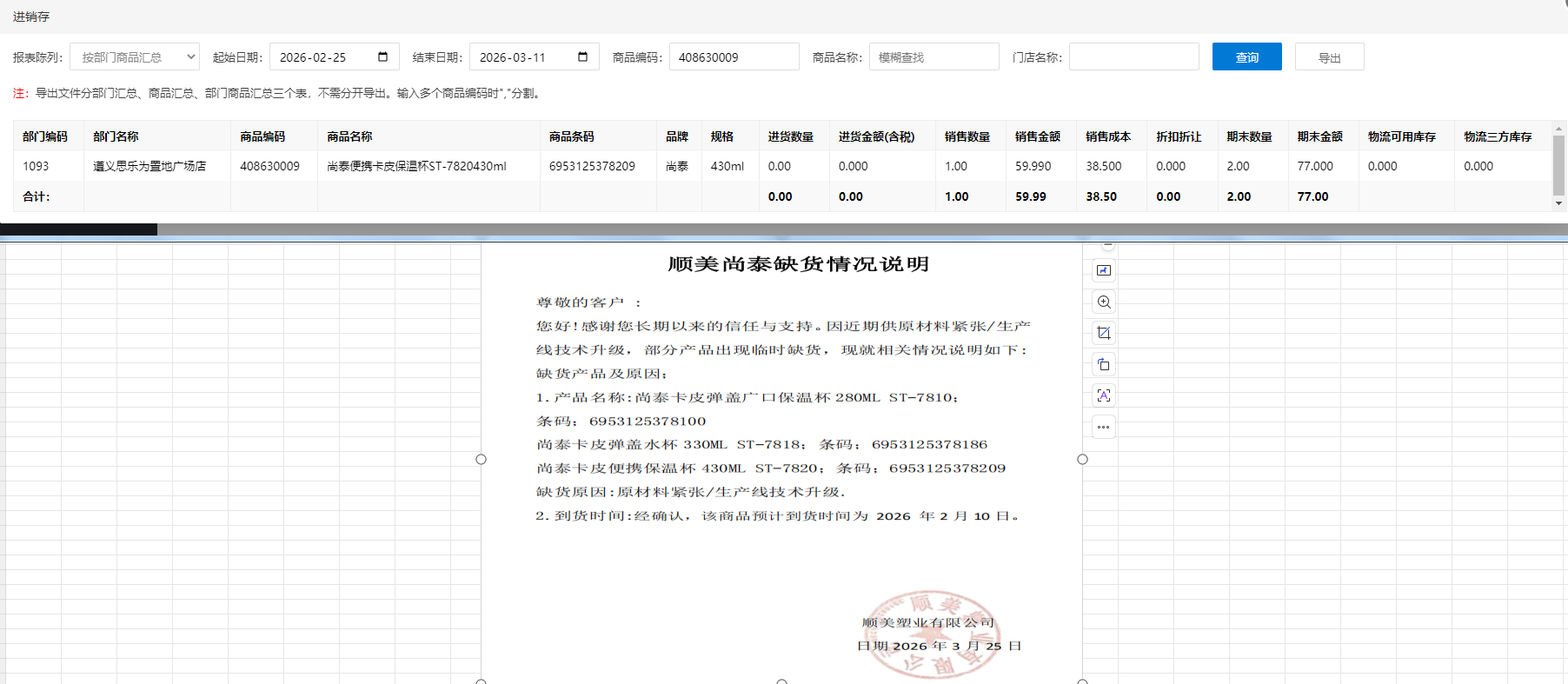Viewport: 1568px width, 684px height.
Task: Click the table scrollbar down arrow
Action: [1558, 203]
